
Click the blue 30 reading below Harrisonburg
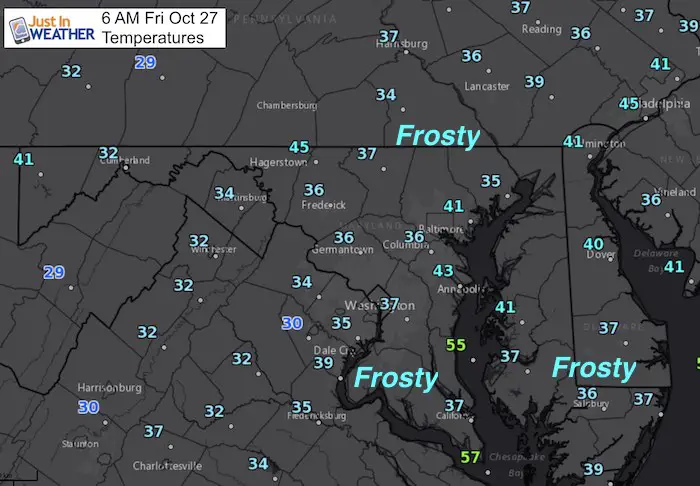click(88, 407)
